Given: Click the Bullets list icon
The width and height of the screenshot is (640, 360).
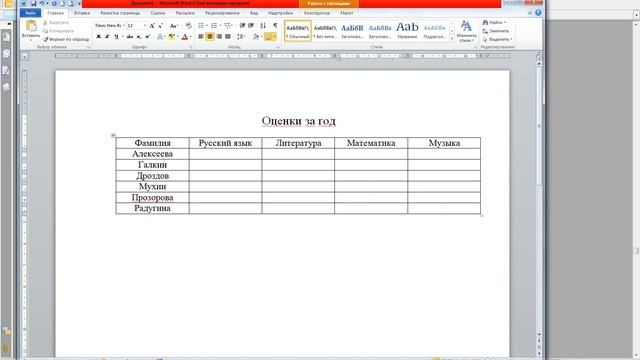Looking at the screenshot, I should click(200, 26).
